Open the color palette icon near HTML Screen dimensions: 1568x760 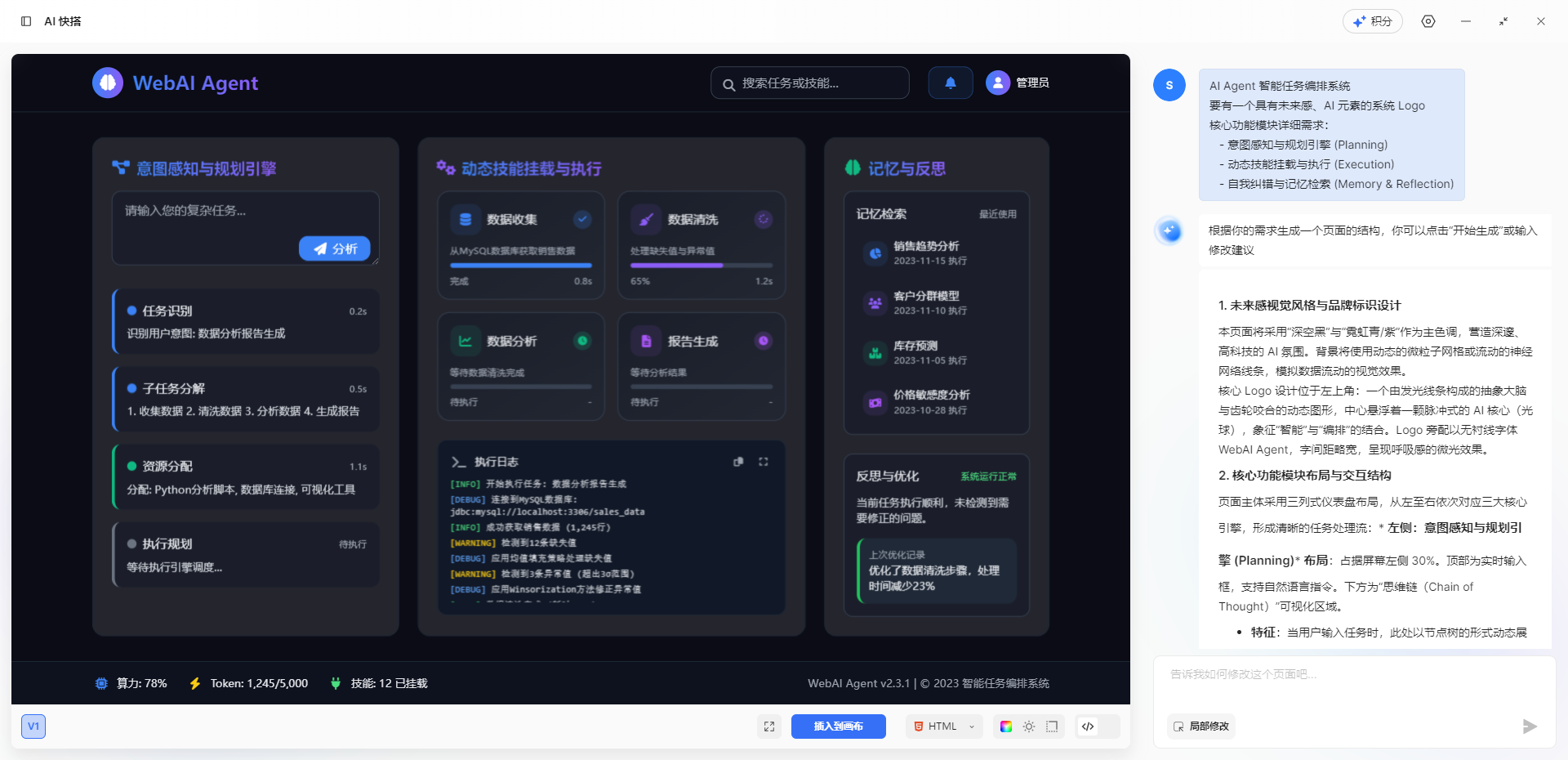[x=1006, y=726]
